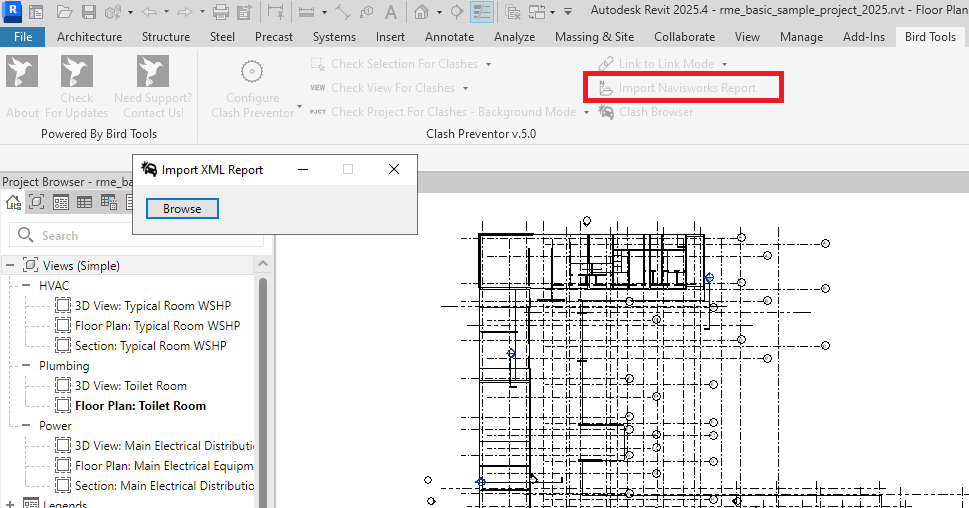The image size is (969, 508).
Task: Click the Clash Browser car crash icon
Action: point(606,112)
